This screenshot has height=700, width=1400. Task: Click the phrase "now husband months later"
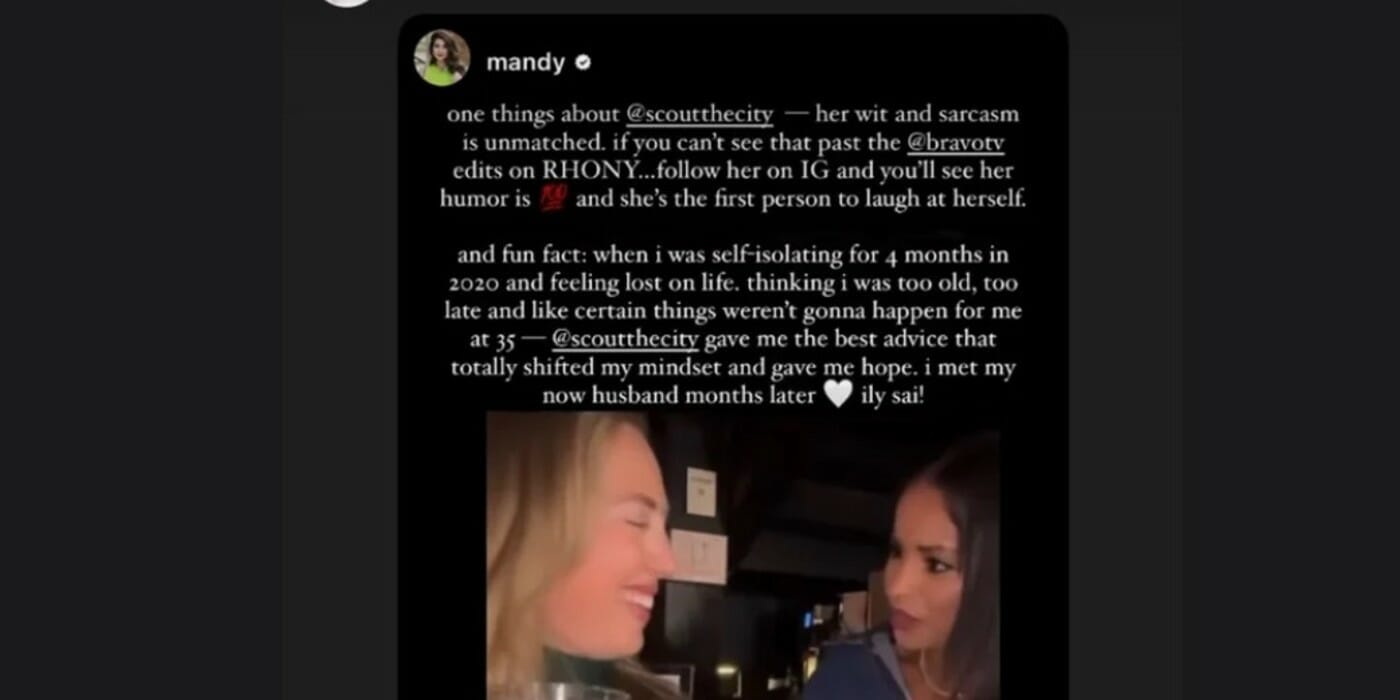pyautogui.click(x=679, y=396)
